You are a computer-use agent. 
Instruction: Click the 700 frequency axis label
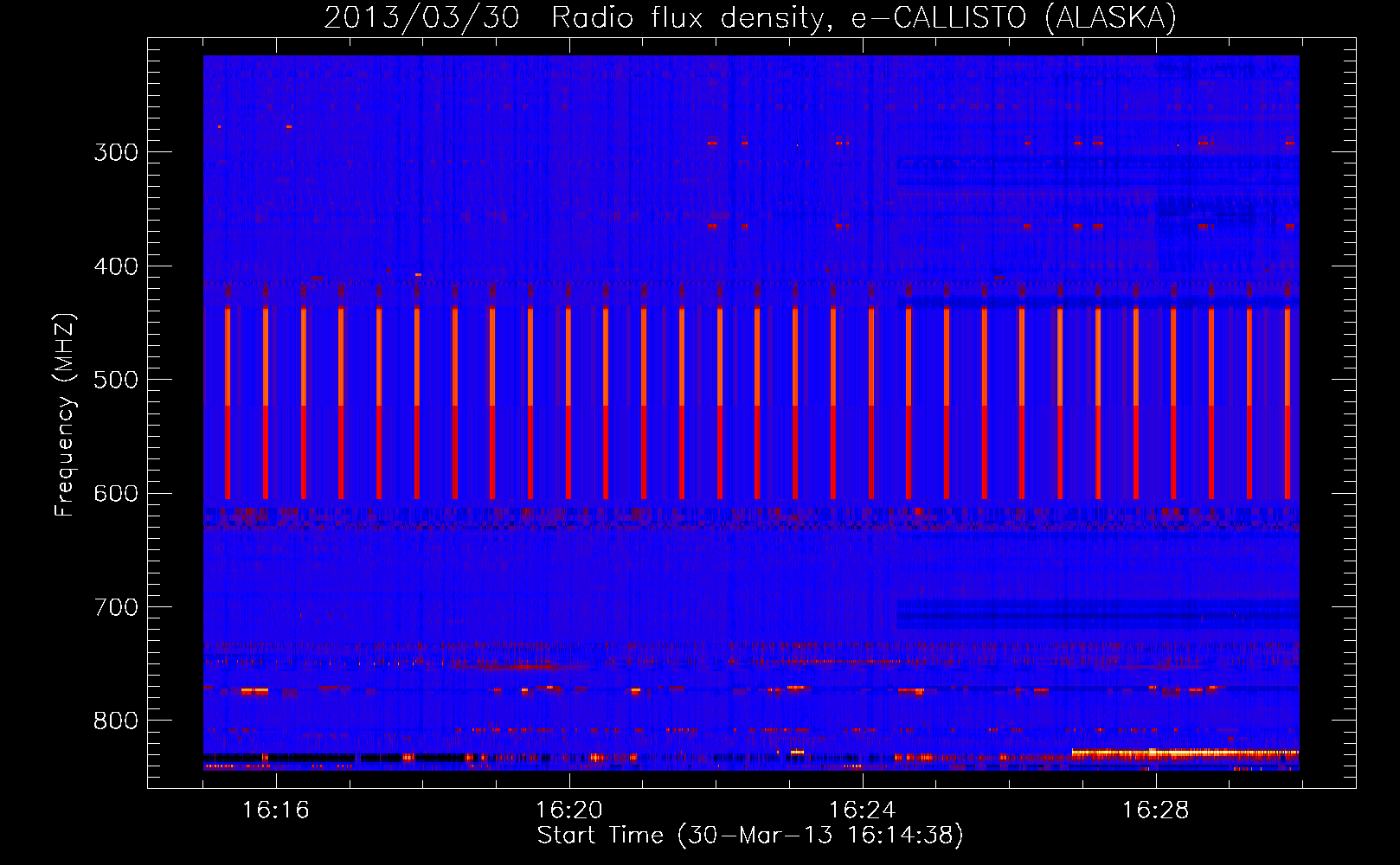coord(115,608)
